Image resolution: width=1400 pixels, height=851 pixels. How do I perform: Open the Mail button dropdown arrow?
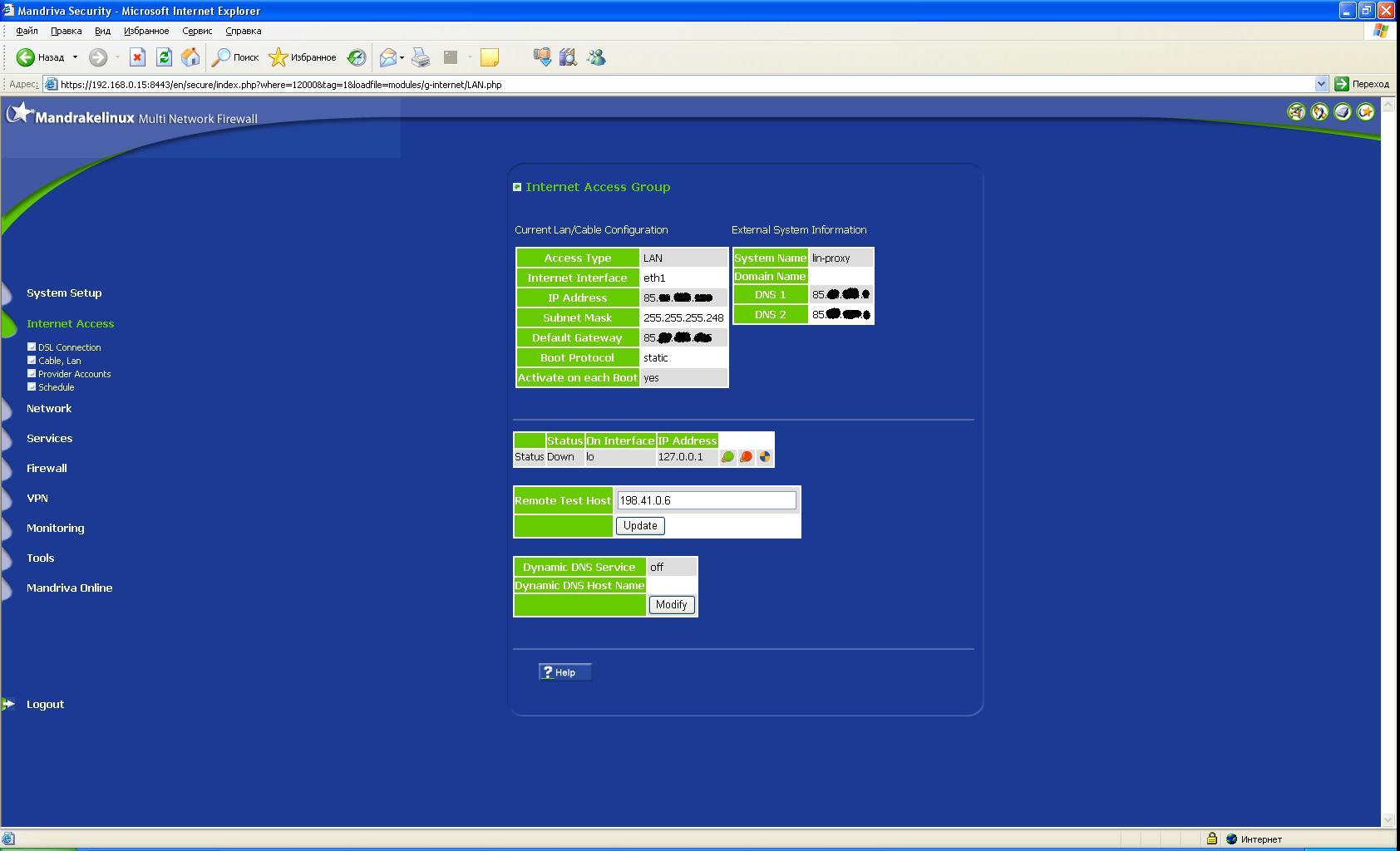[x=402, y=57]
